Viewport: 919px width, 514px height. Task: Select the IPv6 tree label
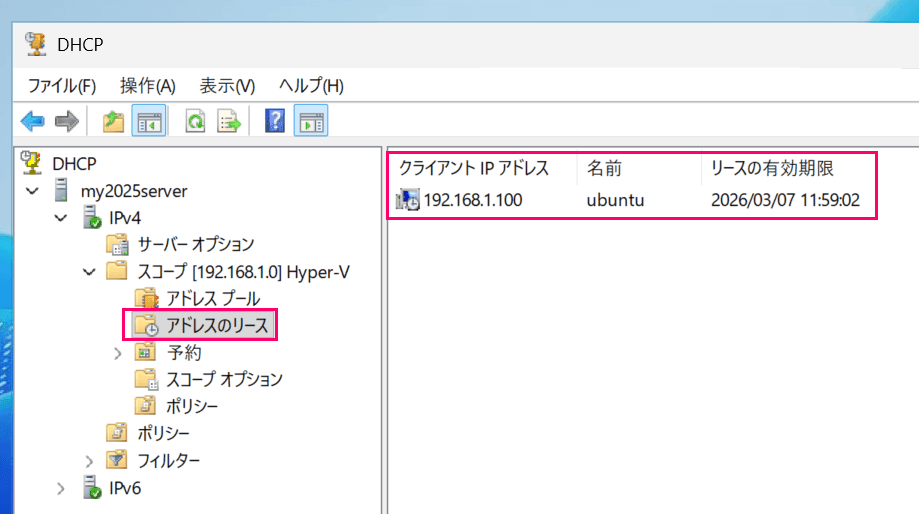pyautogui.click(x=125, y=488)
